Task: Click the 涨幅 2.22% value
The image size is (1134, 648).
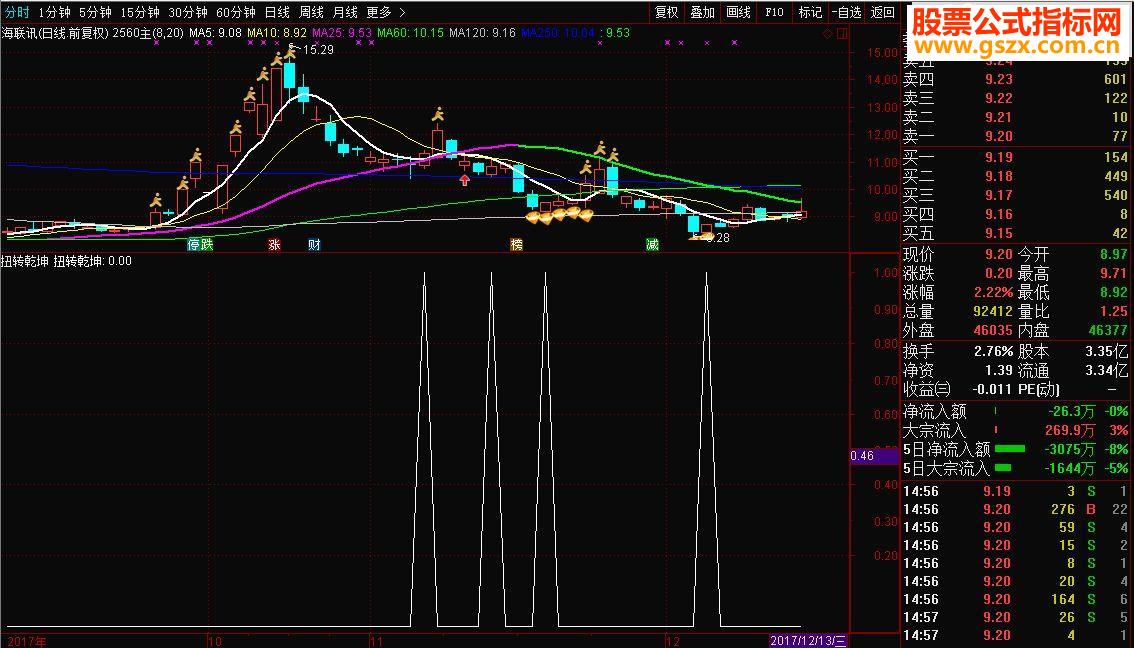Action: tap(993, 292)
